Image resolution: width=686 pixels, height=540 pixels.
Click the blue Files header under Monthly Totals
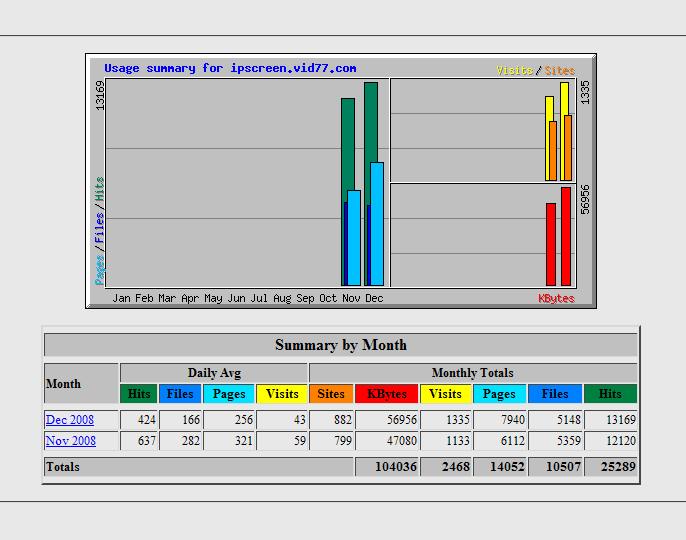tap(555, 394)
